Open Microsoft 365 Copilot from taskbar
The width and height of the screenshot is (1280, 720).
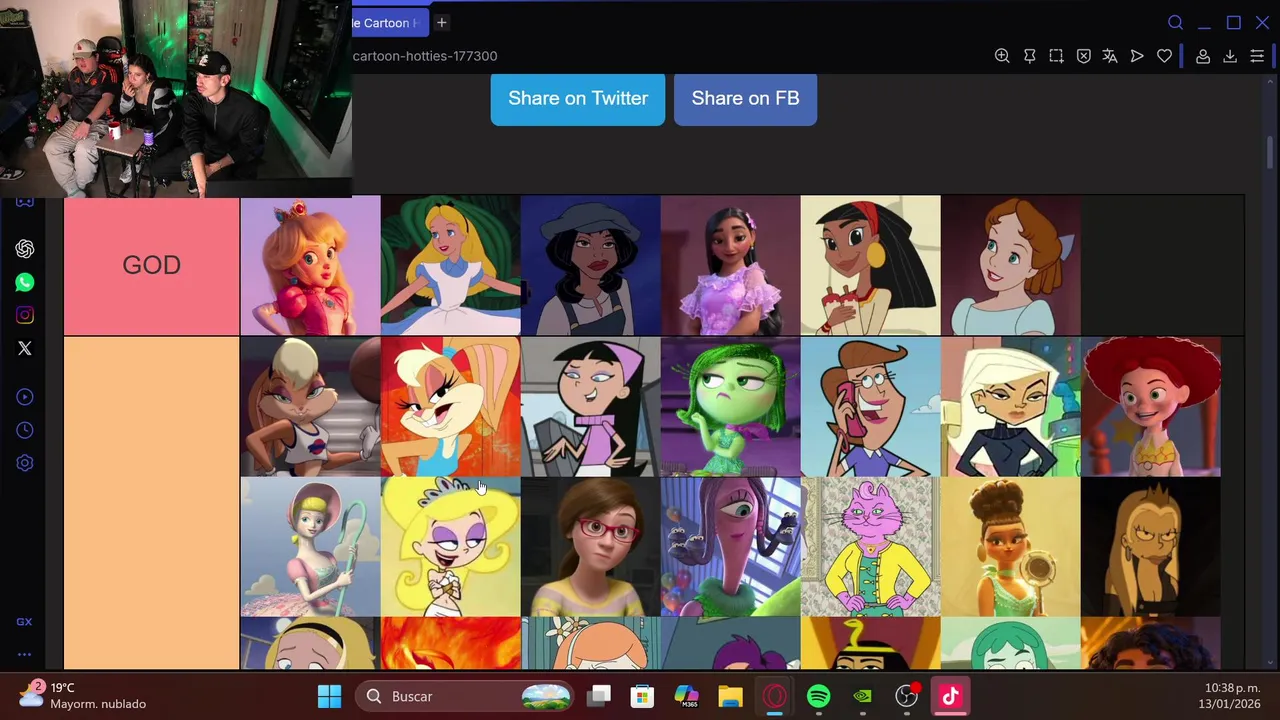tap(686, 696)
